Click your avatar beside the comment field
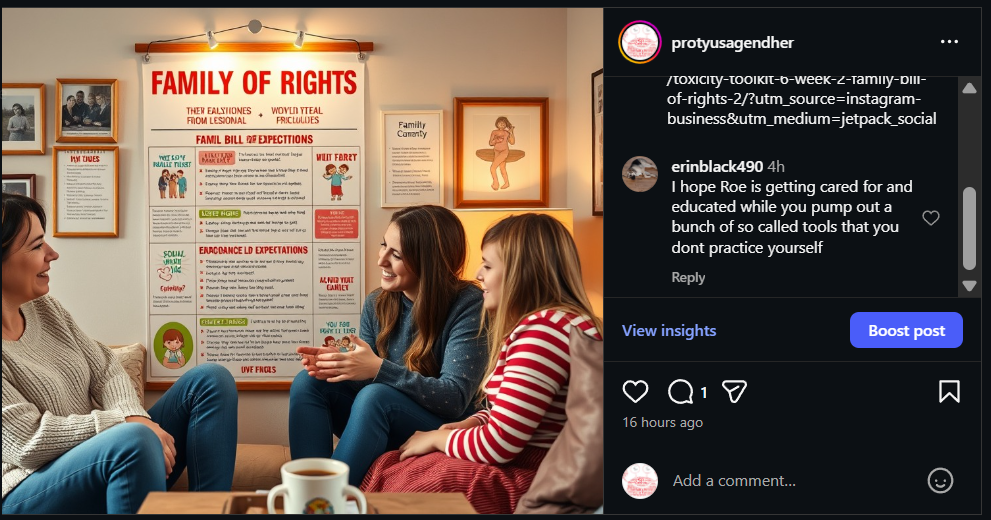 click(640, 481)
